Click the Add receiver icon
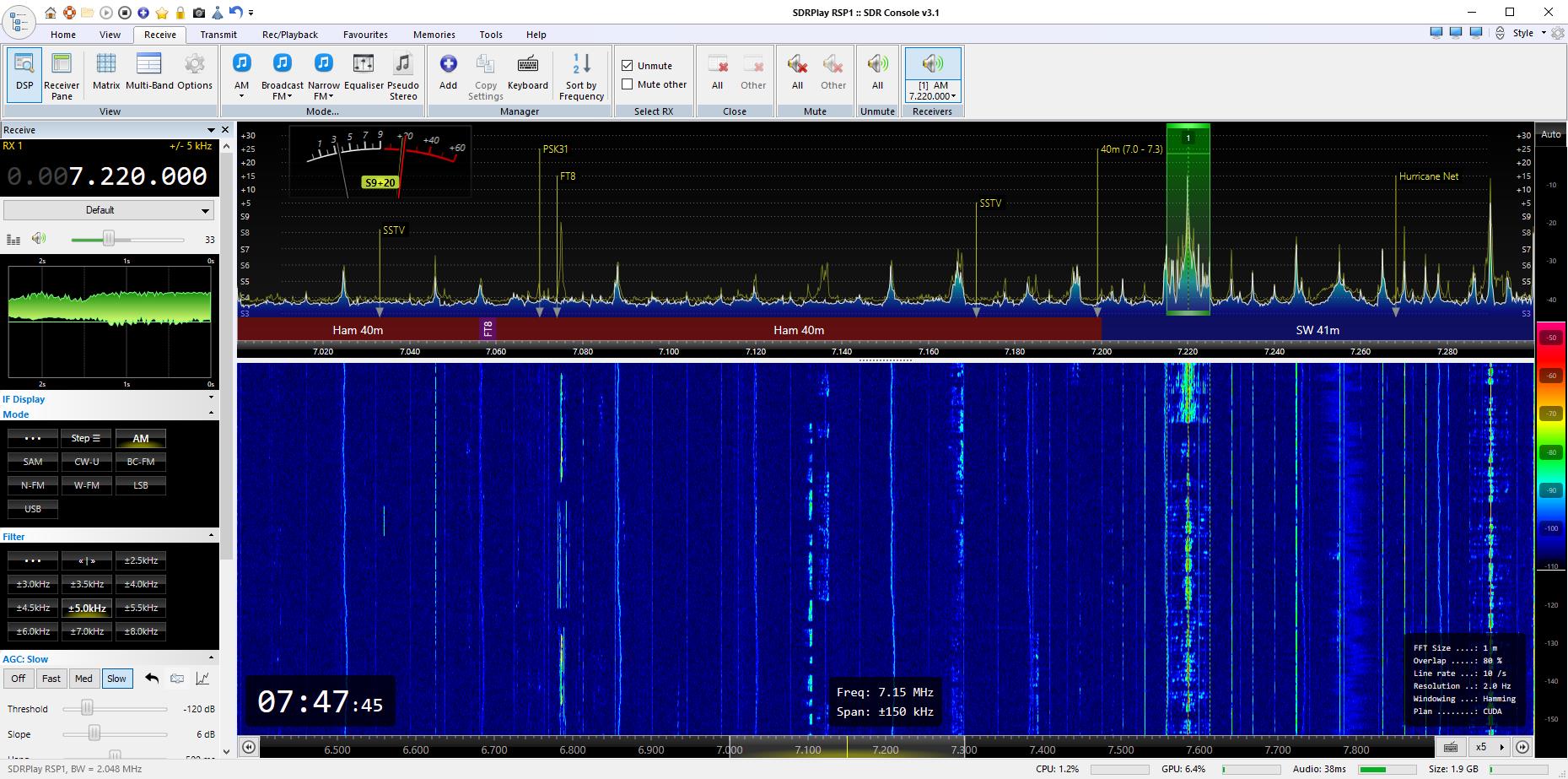The width and height of the screenshot is (1568, 779). [x=448, y=73]
